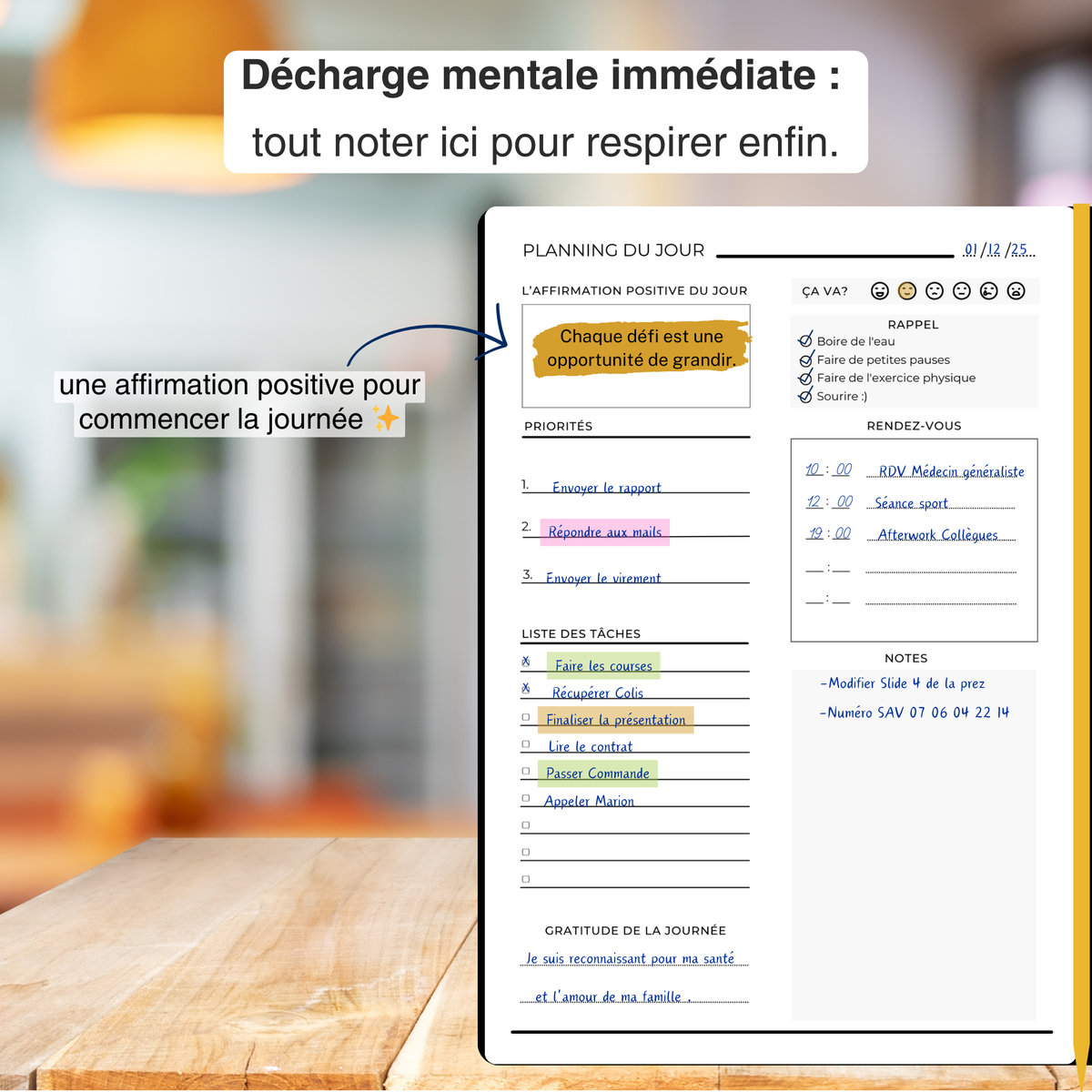Click the sparkle emoji after 'journée'
Viewport: 1092px width, 1092px height.
(x=386, y=419)
